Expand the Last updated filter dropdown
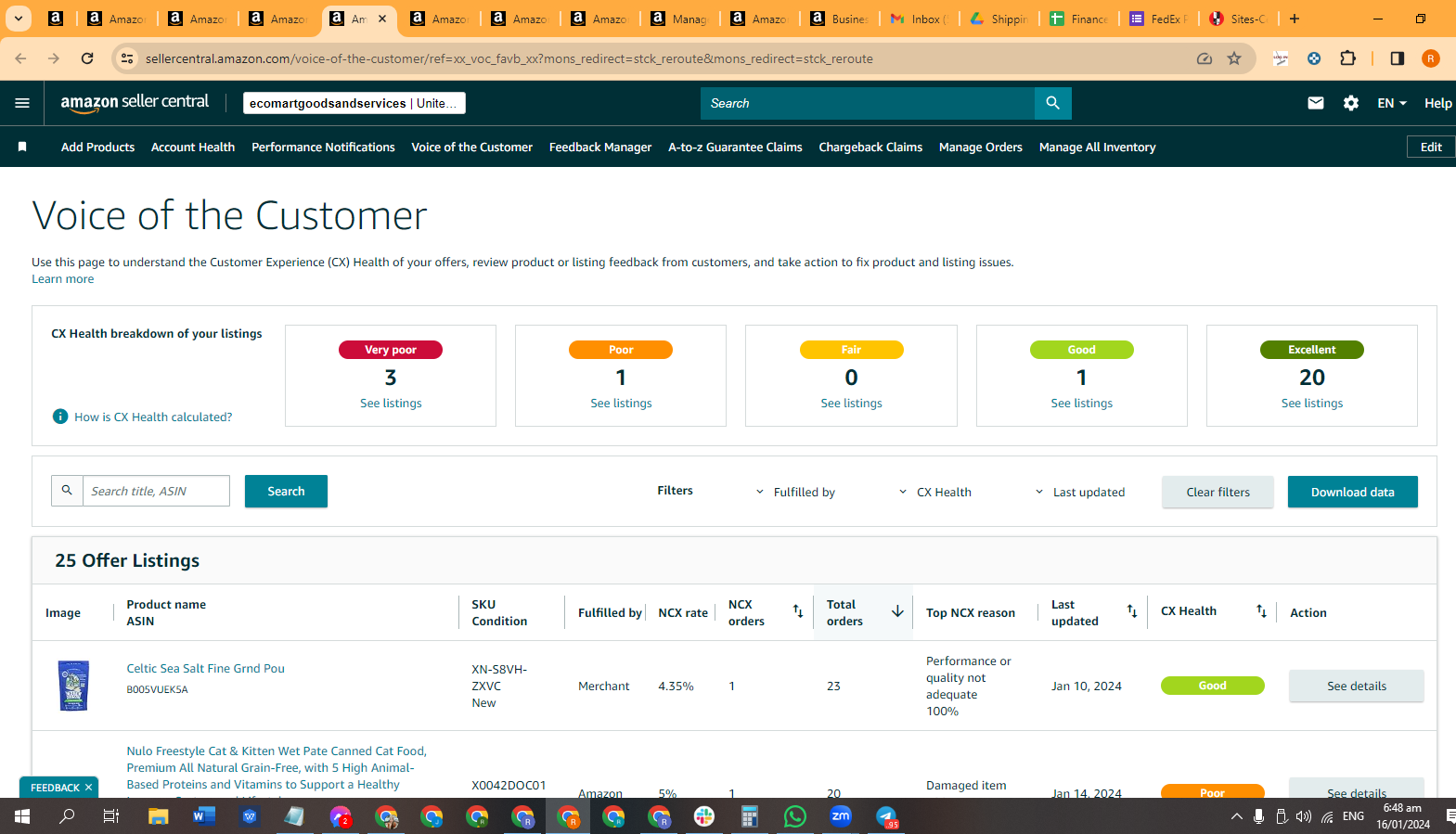The width and height of the screenshot is (1456, 834). pyautogui.click(x=1079, y=492)
